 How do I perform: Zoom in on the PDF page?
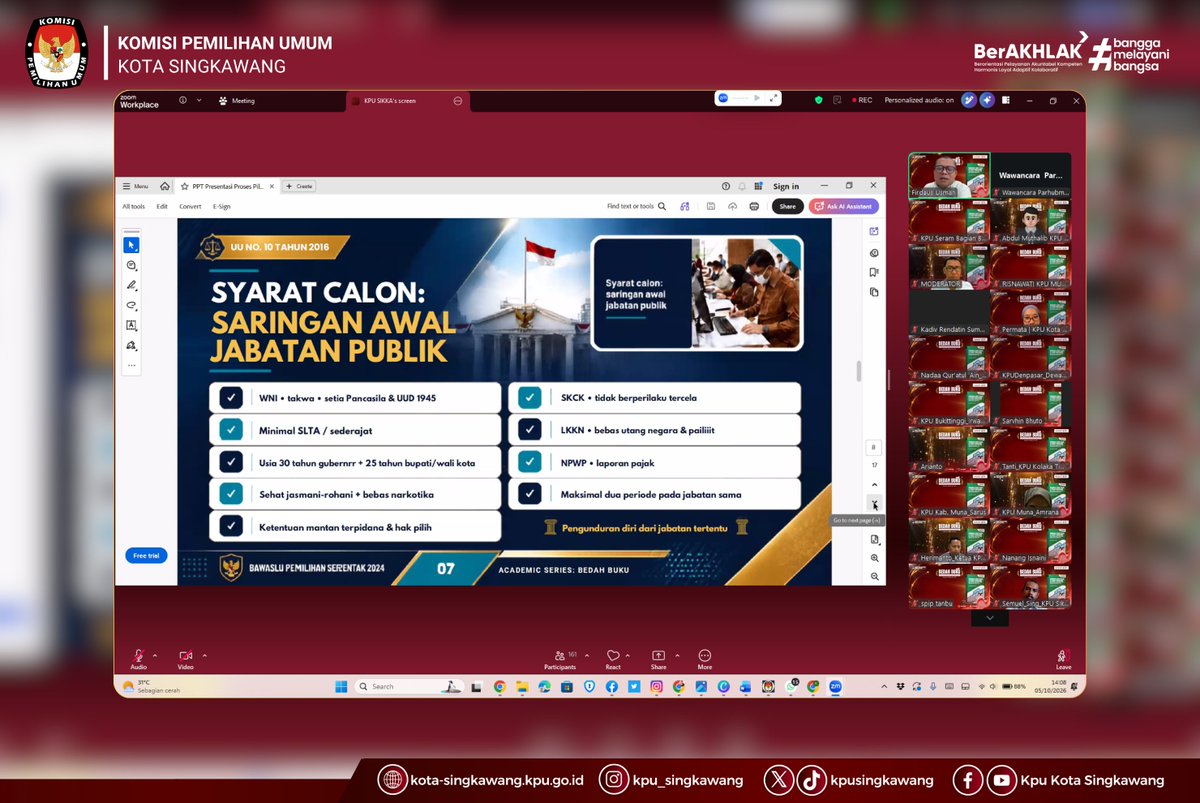point(875,558)
